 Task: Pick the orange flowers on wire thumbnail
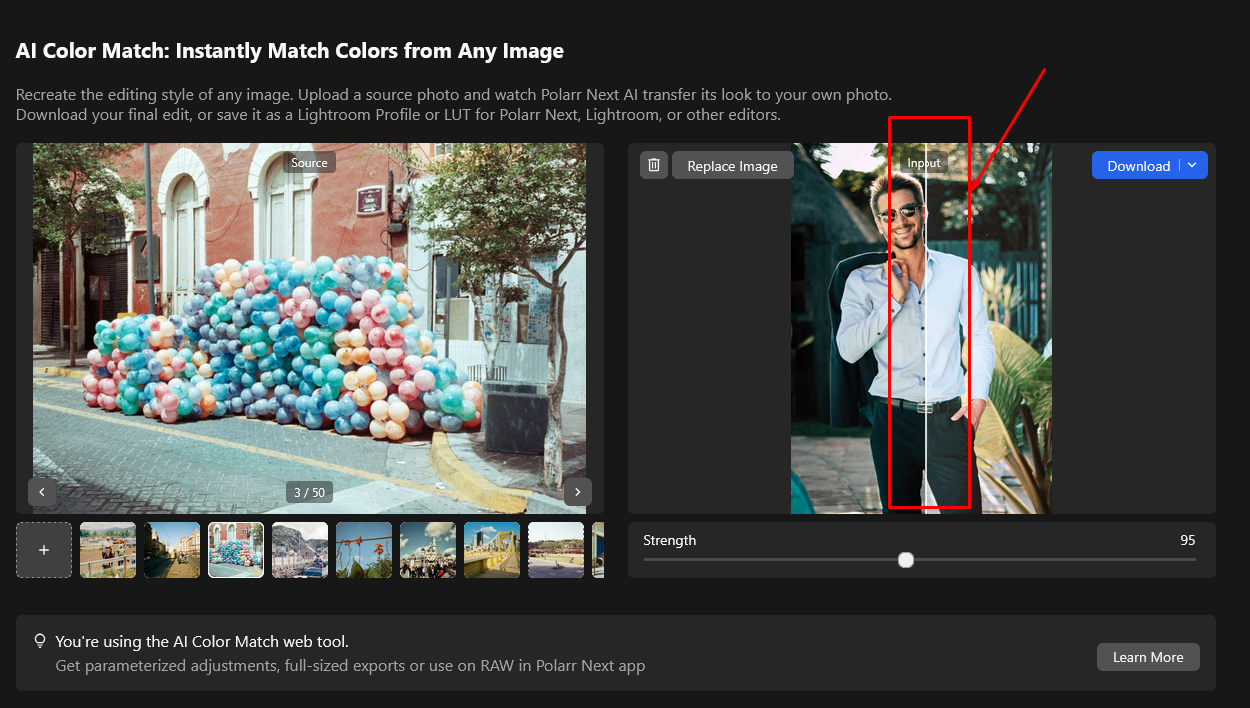click(x=364, y=550)
